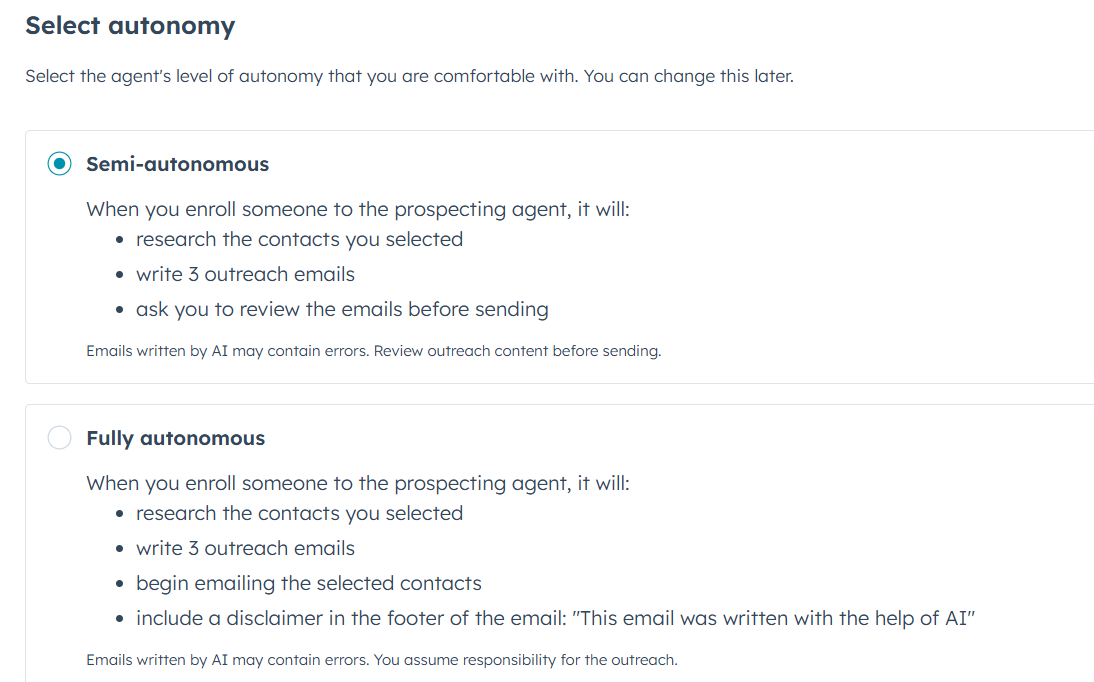Click the prospecting agent intro line under Semi-autonomous
Image resolution: width=1094 pixels, height=682 pixels.
tap(358, 209)
